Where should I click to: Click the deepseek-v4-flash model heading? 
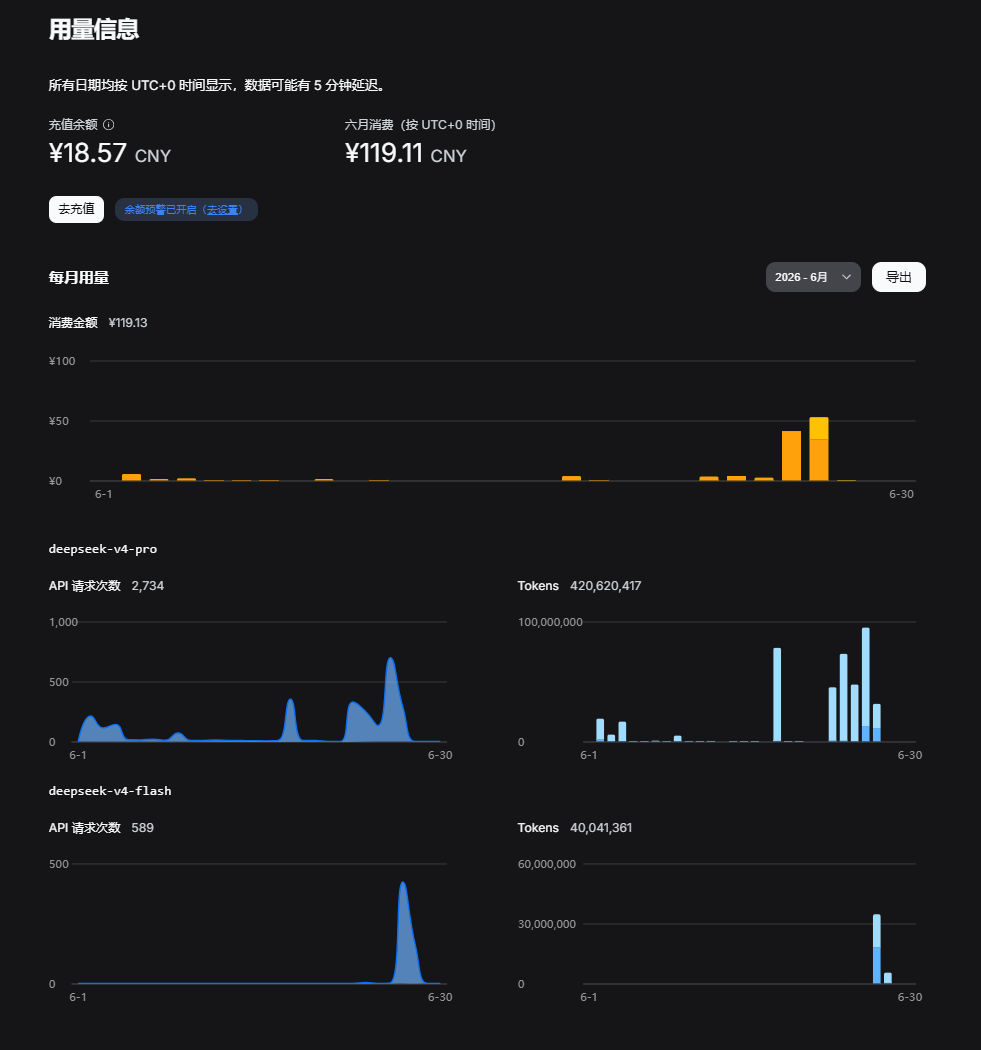click(x=110, y=791)
